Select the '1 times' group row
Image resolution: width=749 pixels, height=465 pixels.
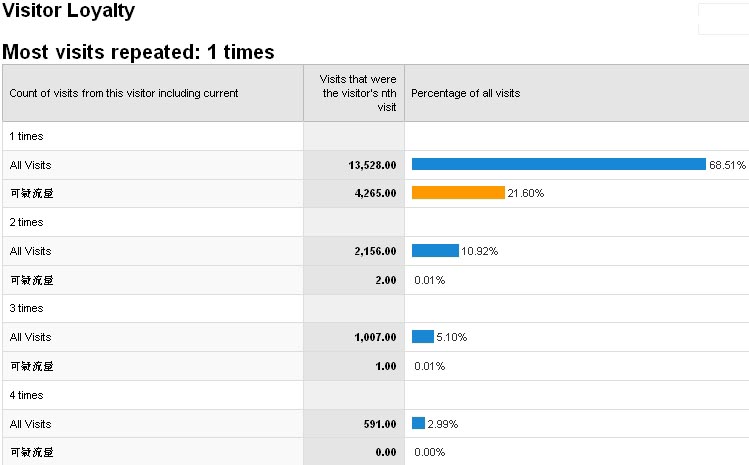coord(27,136)
